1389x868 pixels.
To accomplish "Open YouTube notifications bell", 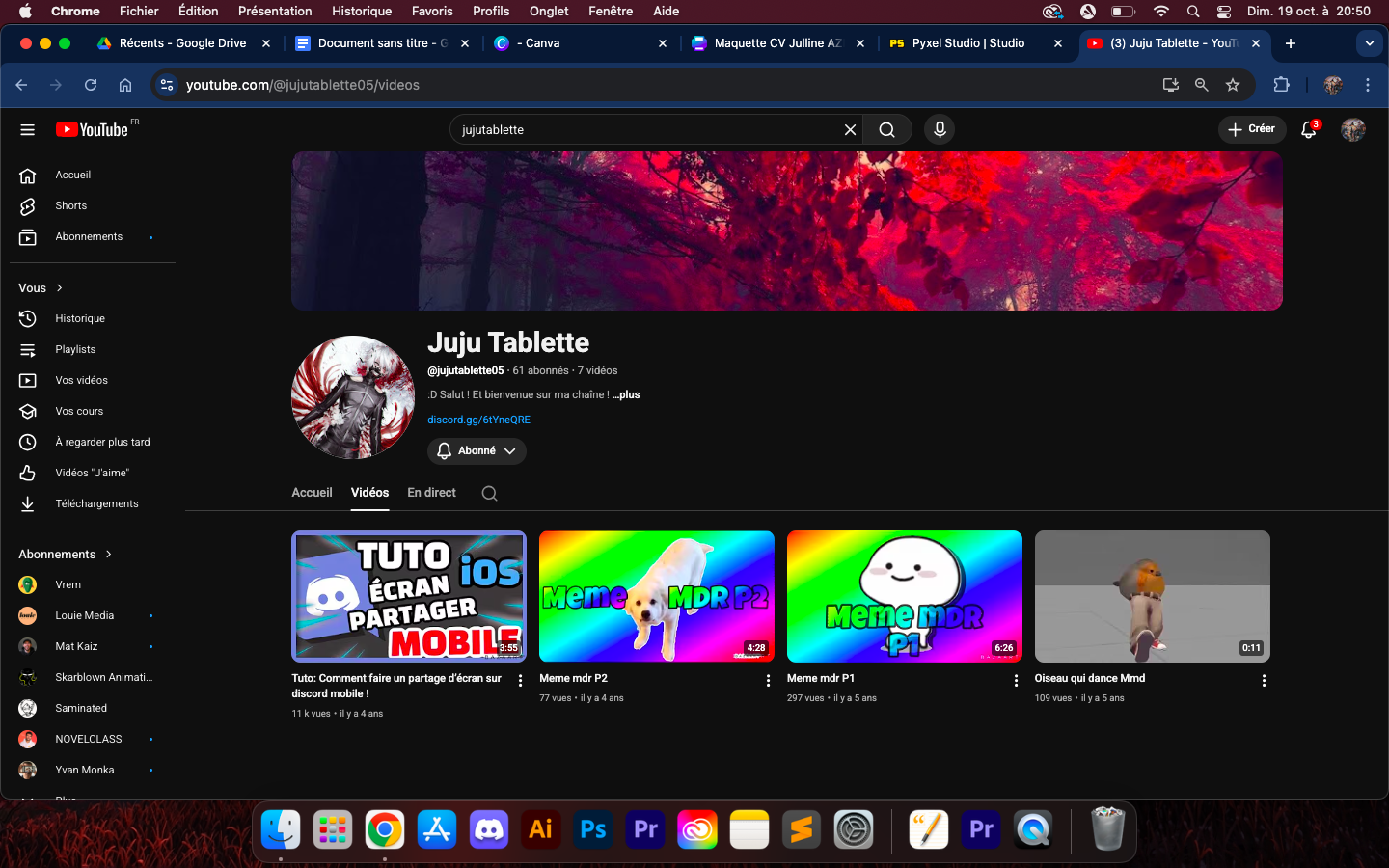I will [1308, 129].
